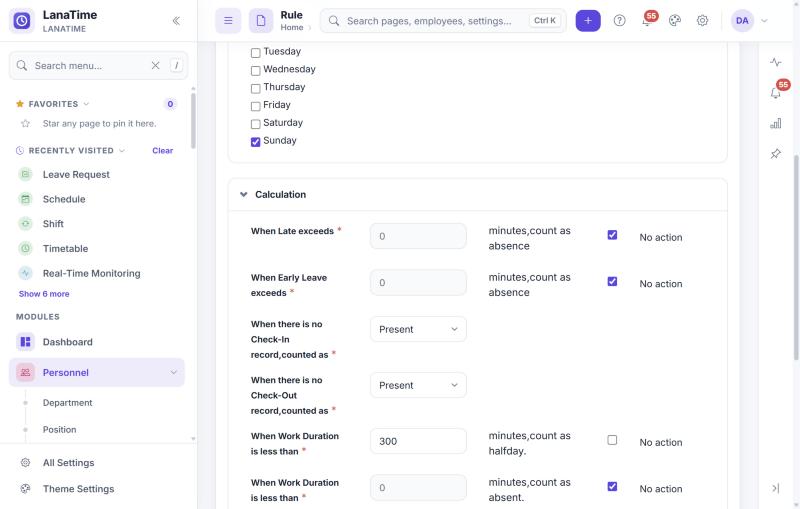Go to Real-Time Monitoring page
Screen dimensions: 800x509
coord(91,273)
